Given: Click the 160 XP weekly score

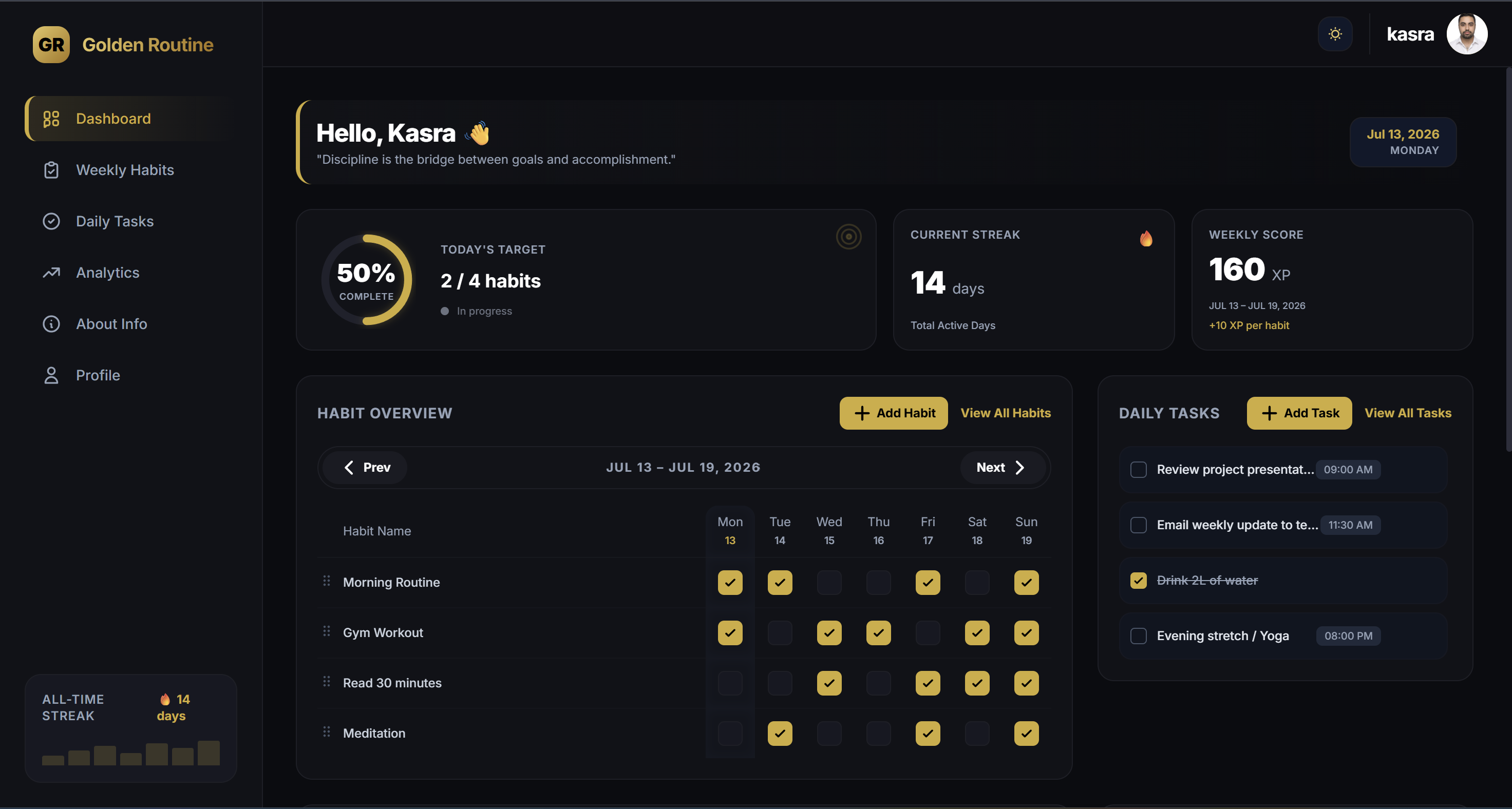Looking at the screenshot, I should coord(1249,270).
